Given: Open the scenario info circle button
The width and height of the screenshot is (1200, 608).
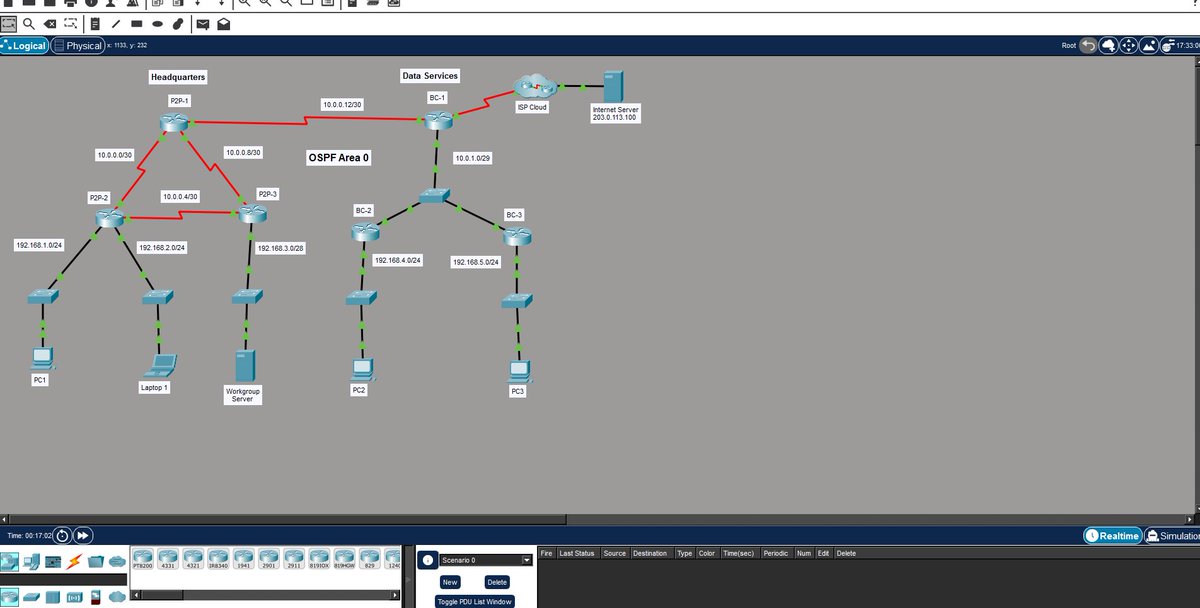Looking at the screenshot, I should pyautogui.click(x=427, y=560).
